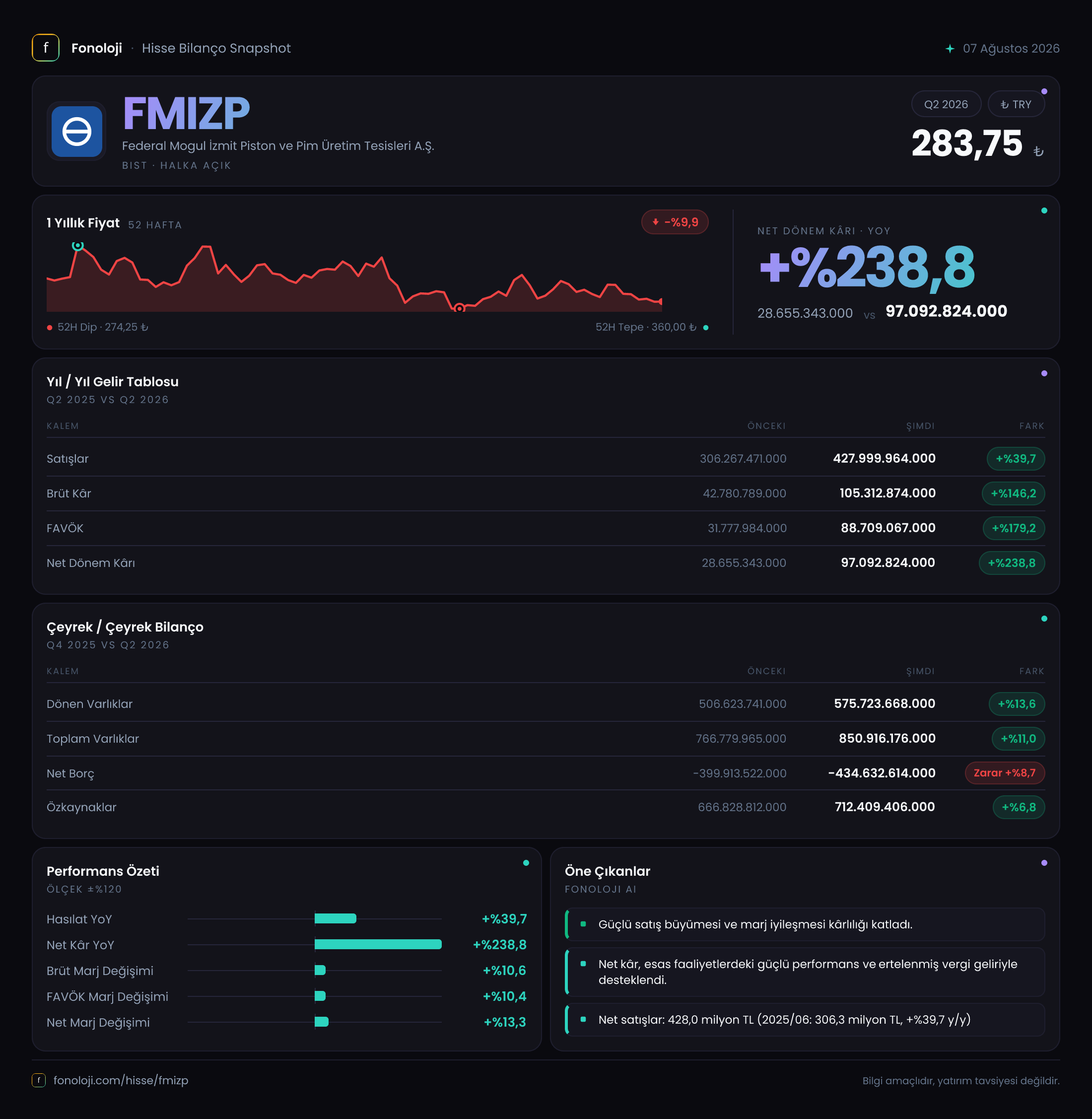This screenshot has height=1119, width=1092.
Task: Click the 07 Ağustos 2026 date
Action: pos(1011,49)
